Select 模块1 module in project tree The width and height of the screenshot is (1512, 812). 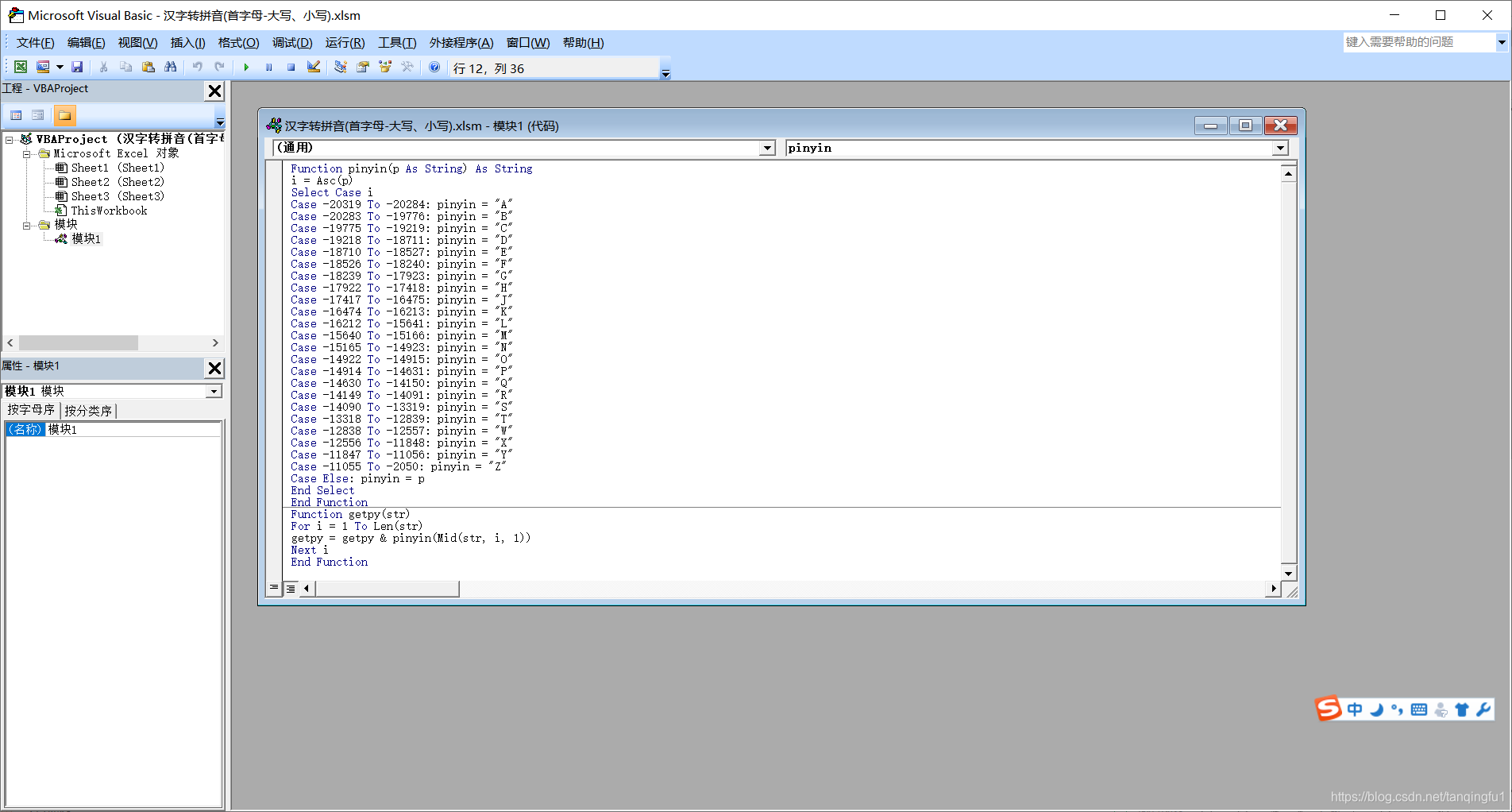78,238
